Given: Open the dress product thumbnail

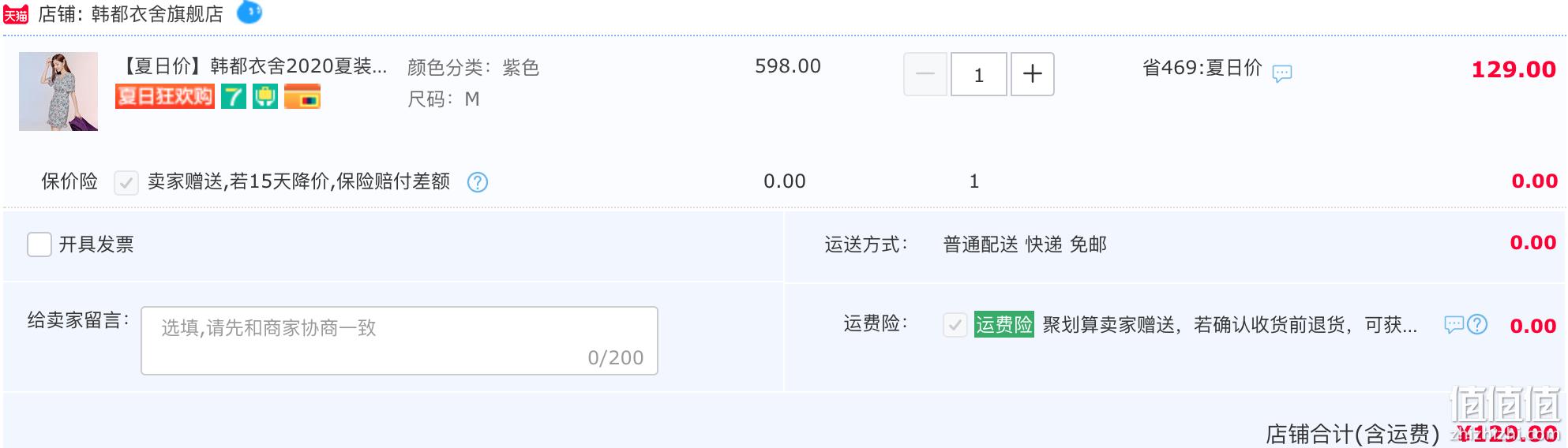Looking at the screenshot, I should tap(58, 91).
